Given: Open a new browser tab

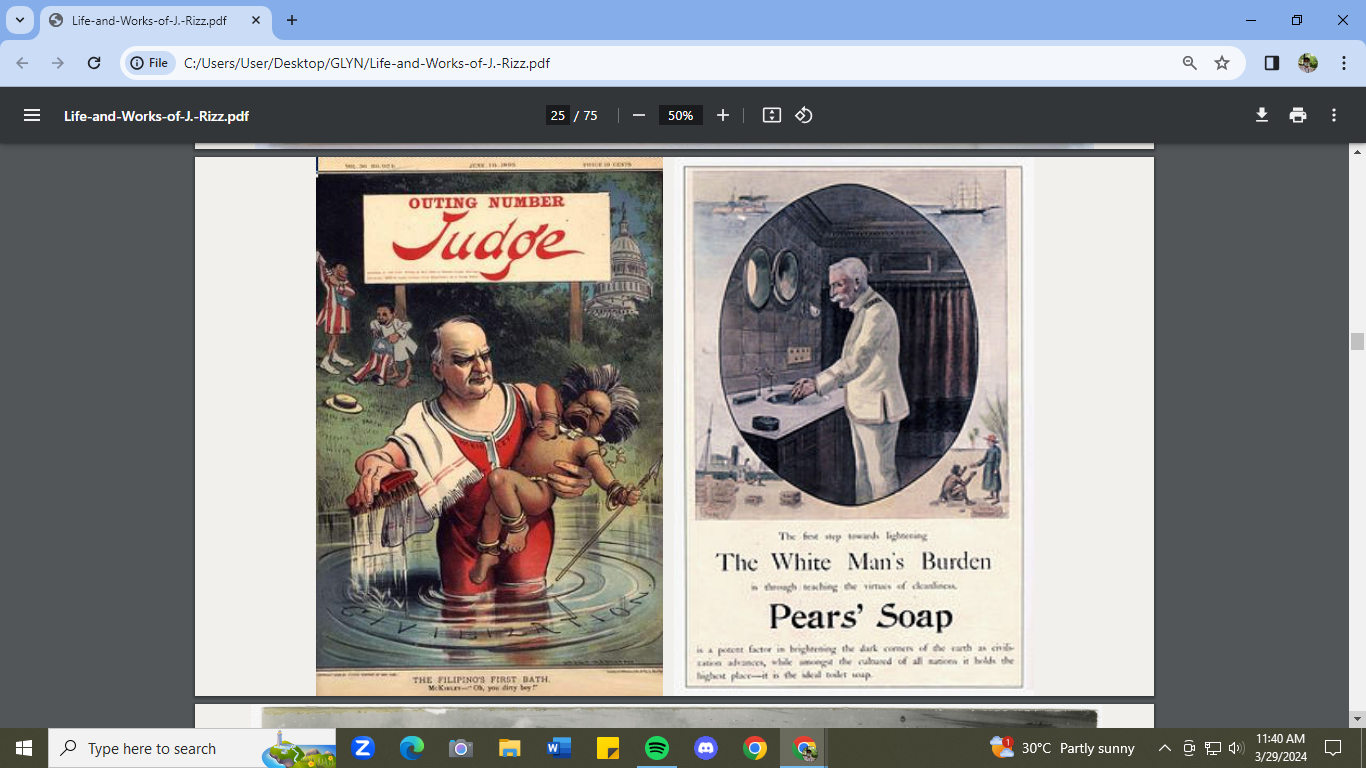Looking at the screenshot, I should pos(292,20).
